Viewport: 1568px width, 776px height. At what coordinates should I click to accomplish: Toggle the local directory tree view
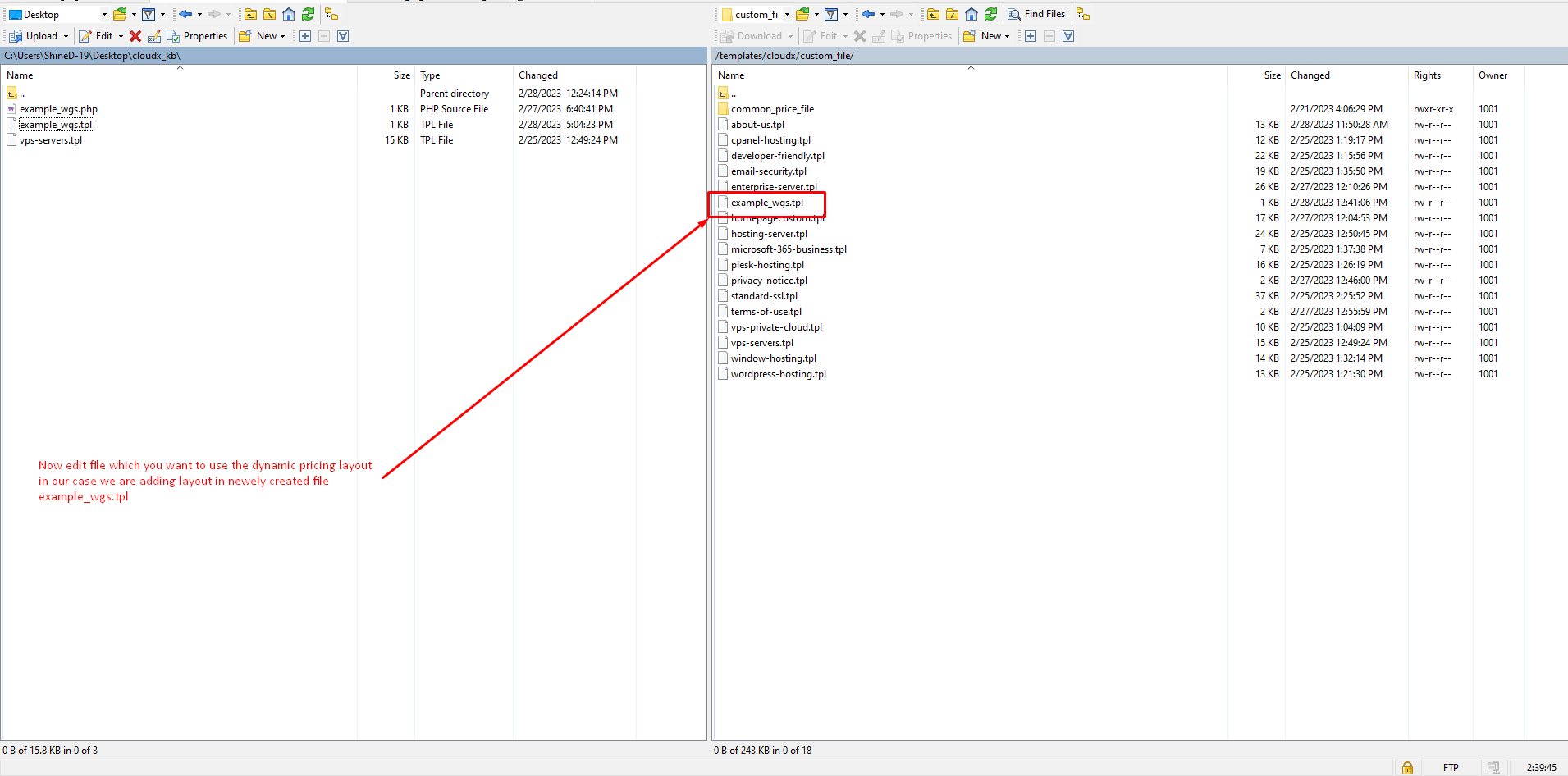click(331, 14)
